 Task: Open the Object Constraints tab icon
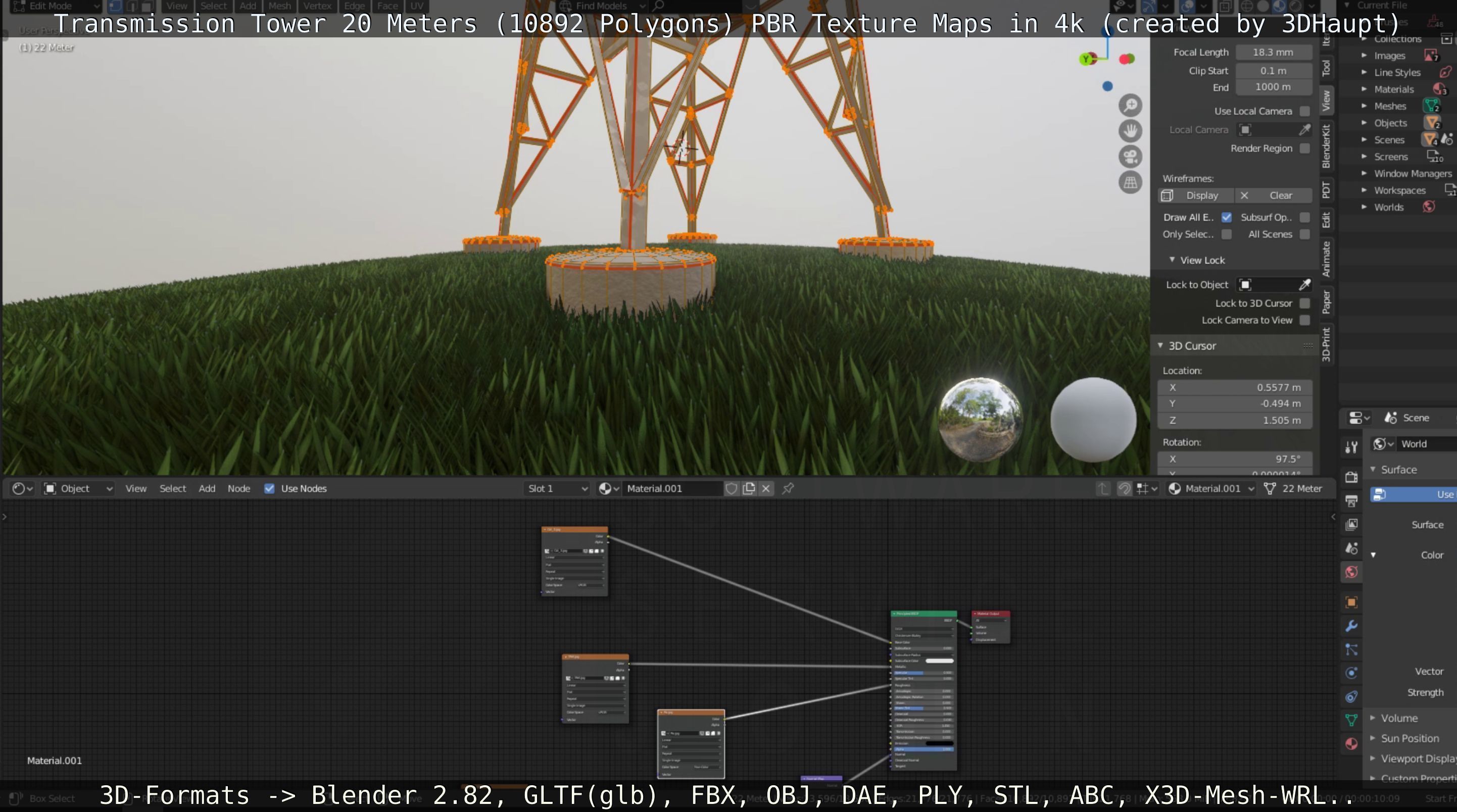tap(1351, 697)
